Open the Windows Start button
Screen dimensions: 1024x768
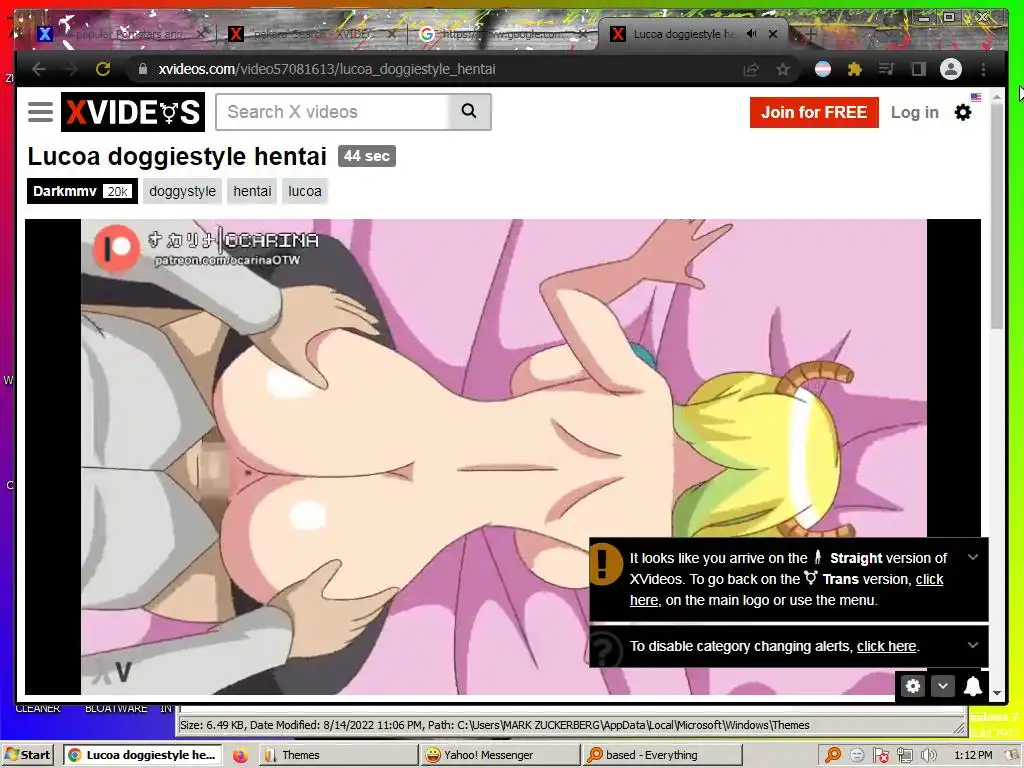click(x=27, y=755)
